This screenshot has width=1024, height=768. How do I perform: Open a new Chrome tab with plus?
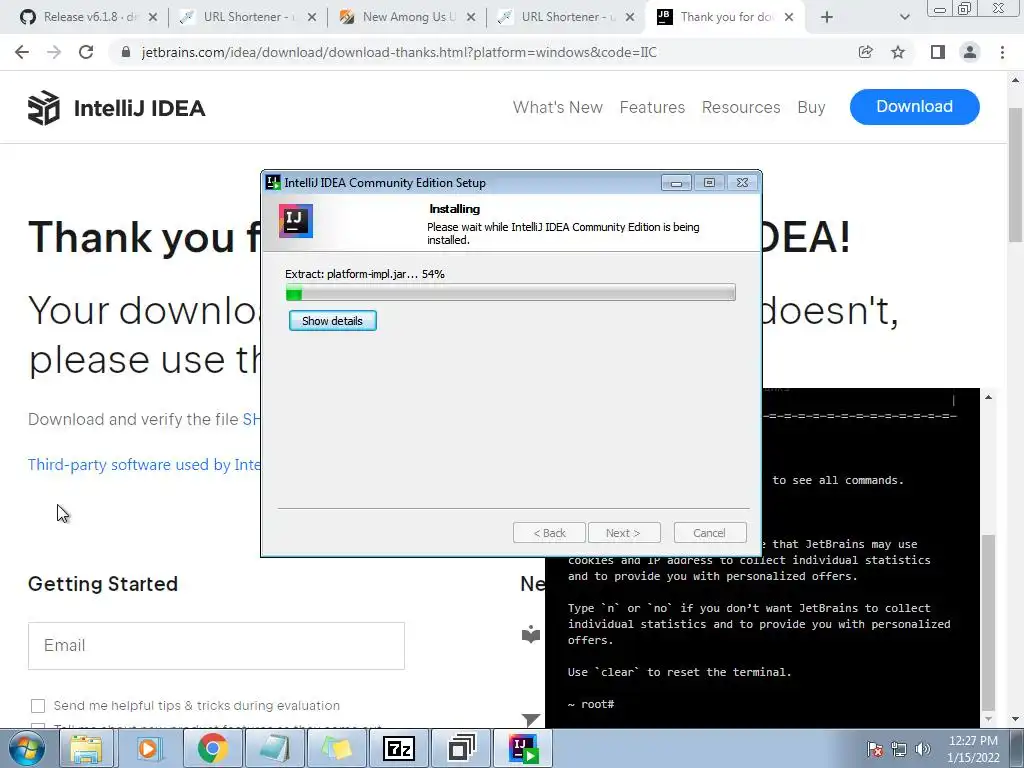pyautogui.click(x=827, y=18)
